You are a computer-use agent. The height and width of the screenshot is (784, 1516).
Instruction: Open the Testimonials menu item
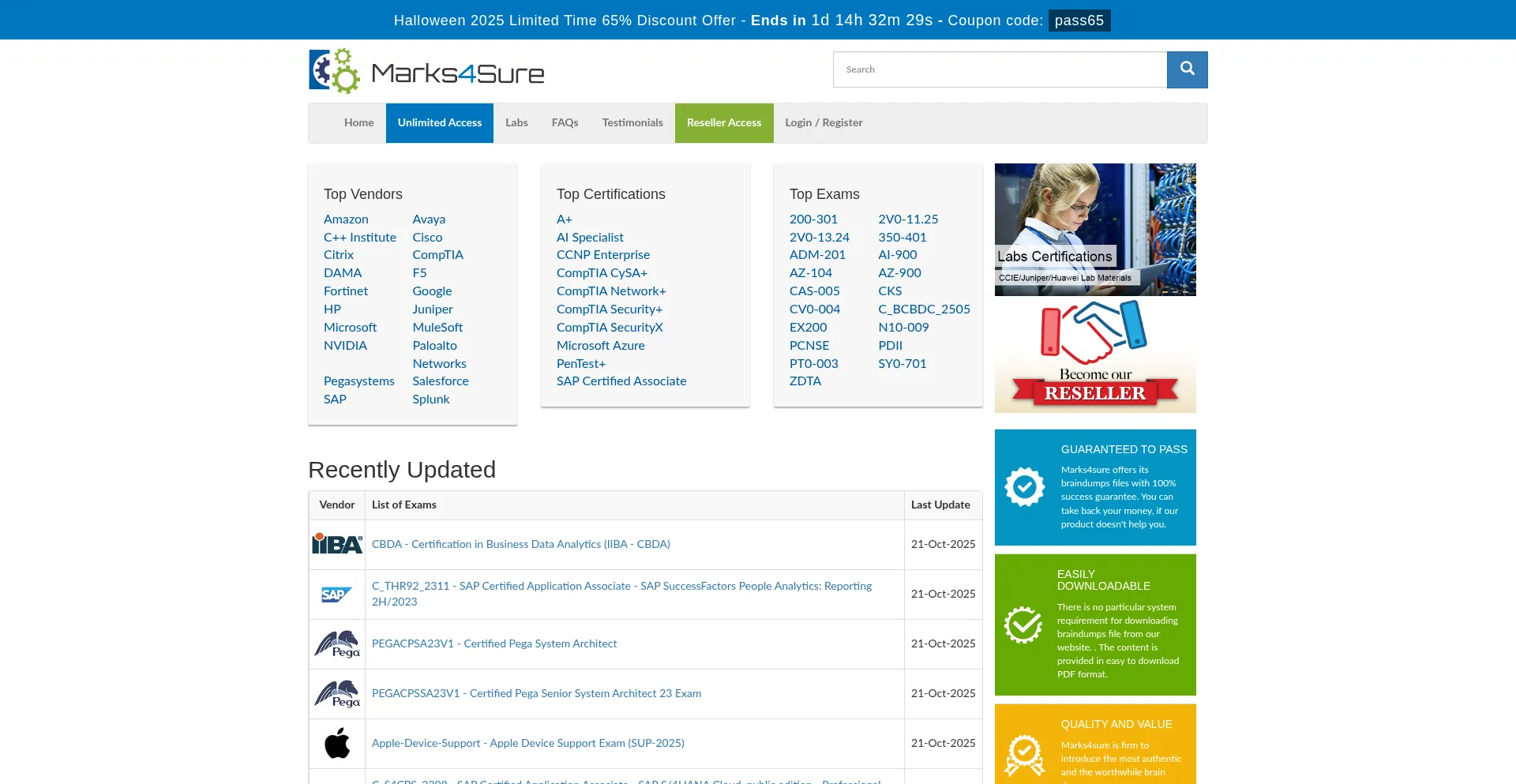(632, 123)
